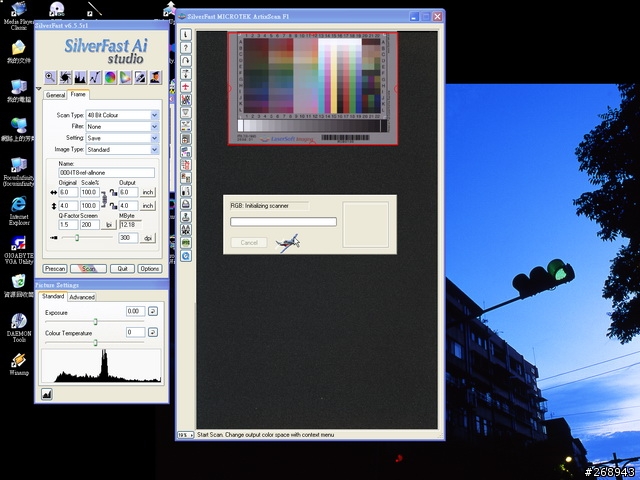
Task: Click the Screen field showing 200
Action: coord(90,225)
